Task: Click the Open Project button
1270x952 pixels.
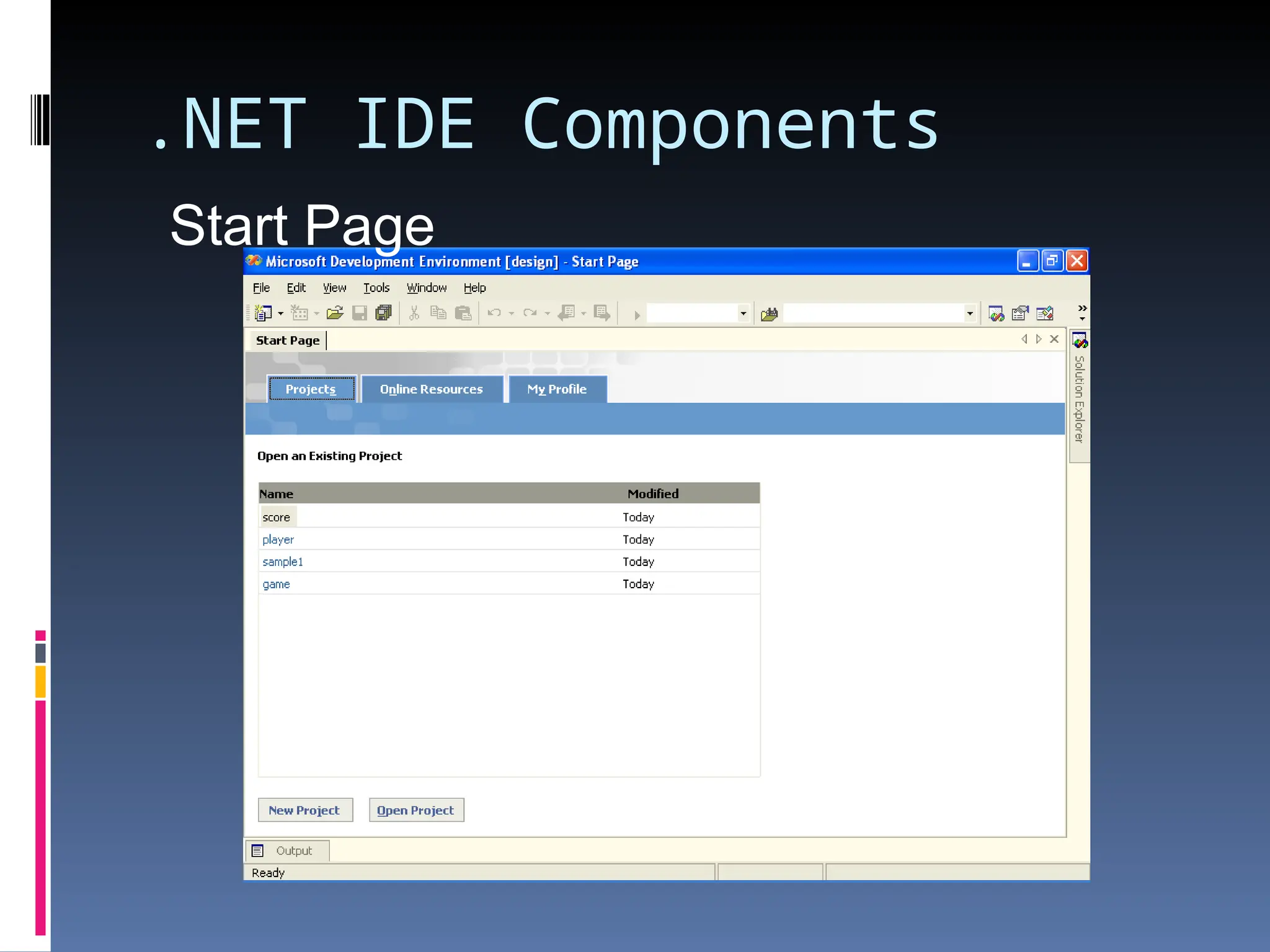Action: point(416,810)
